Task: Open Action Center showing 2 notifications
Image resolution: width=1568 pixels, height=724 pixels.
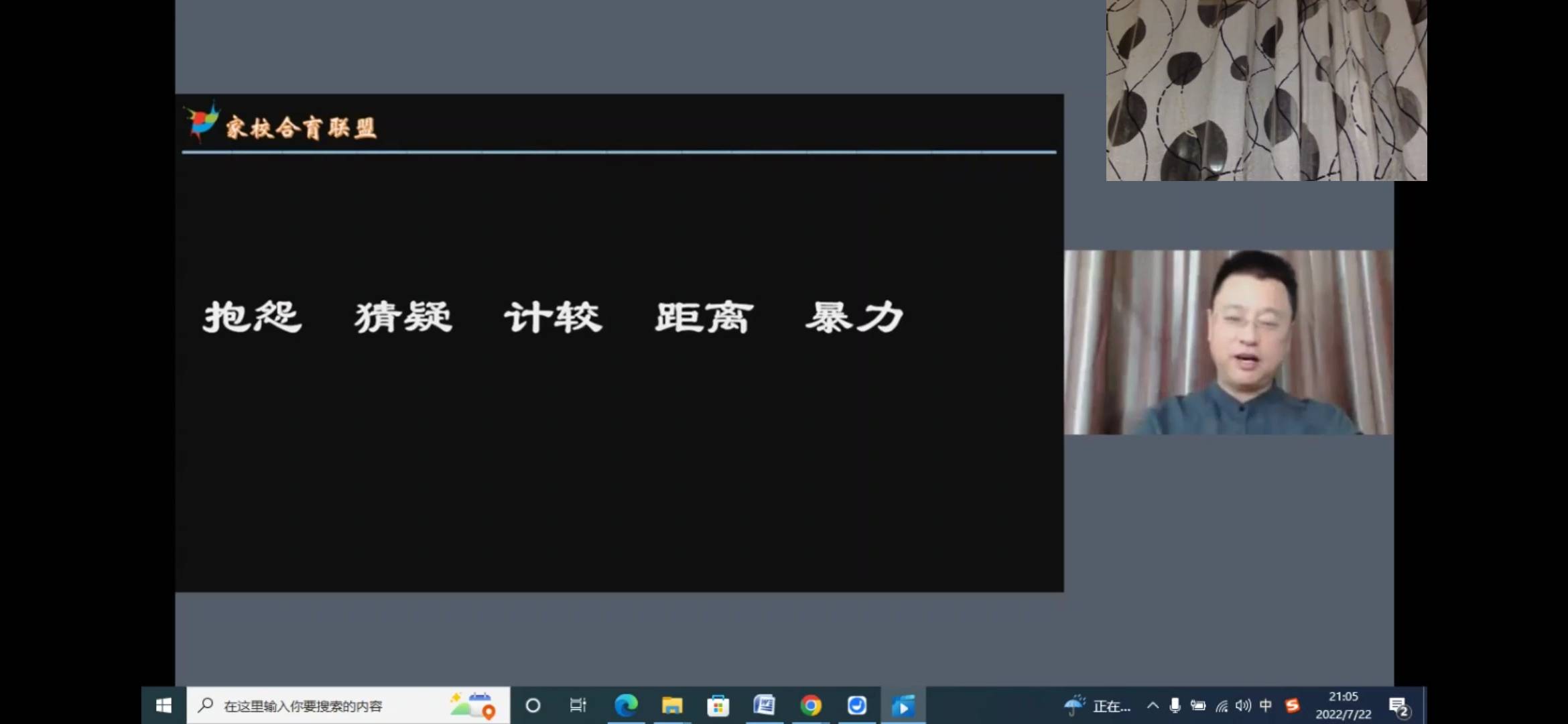Action: point(1400,705)
